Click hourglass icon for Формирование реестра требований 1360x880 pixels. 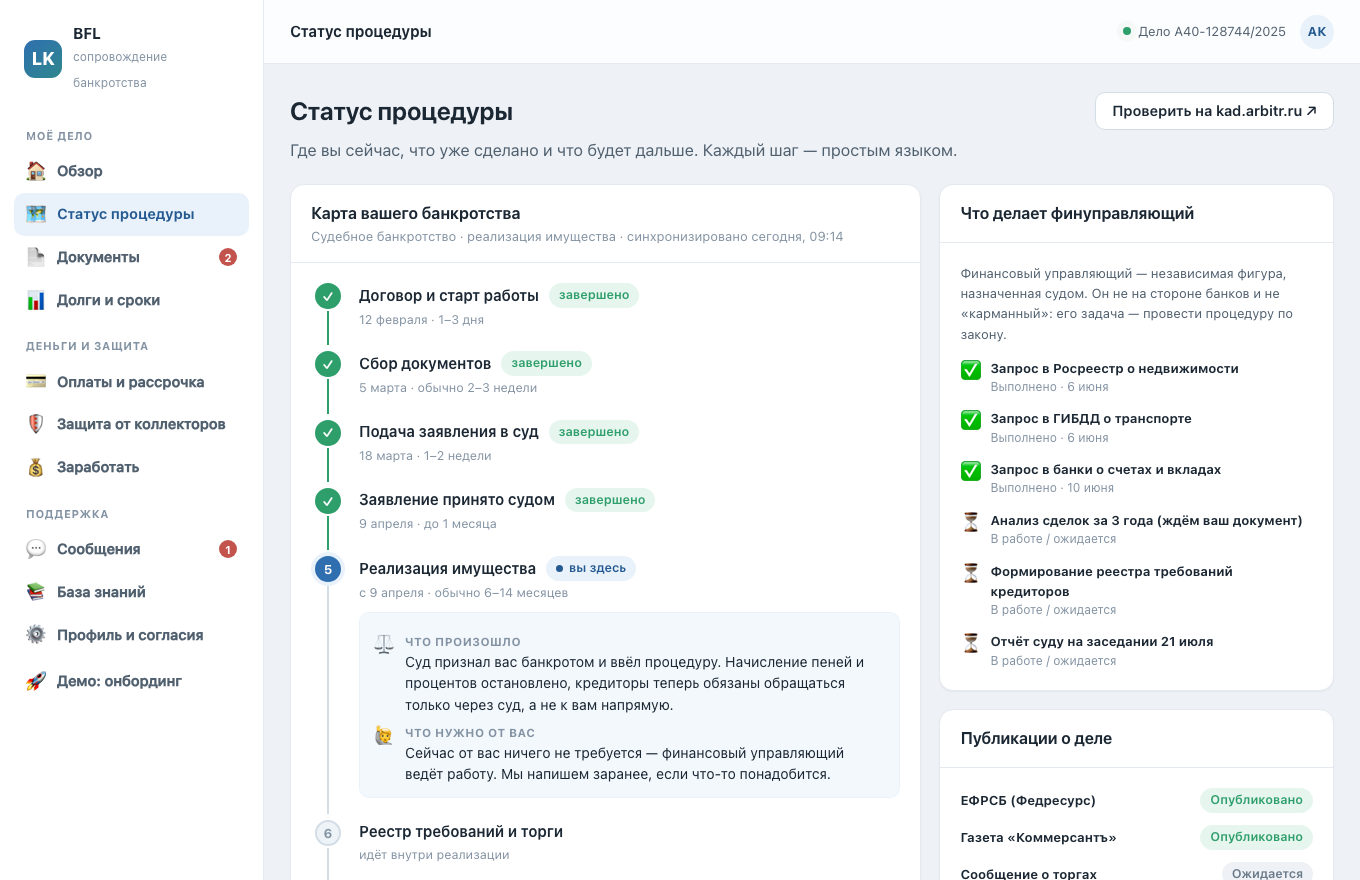[x=971, y=573]
